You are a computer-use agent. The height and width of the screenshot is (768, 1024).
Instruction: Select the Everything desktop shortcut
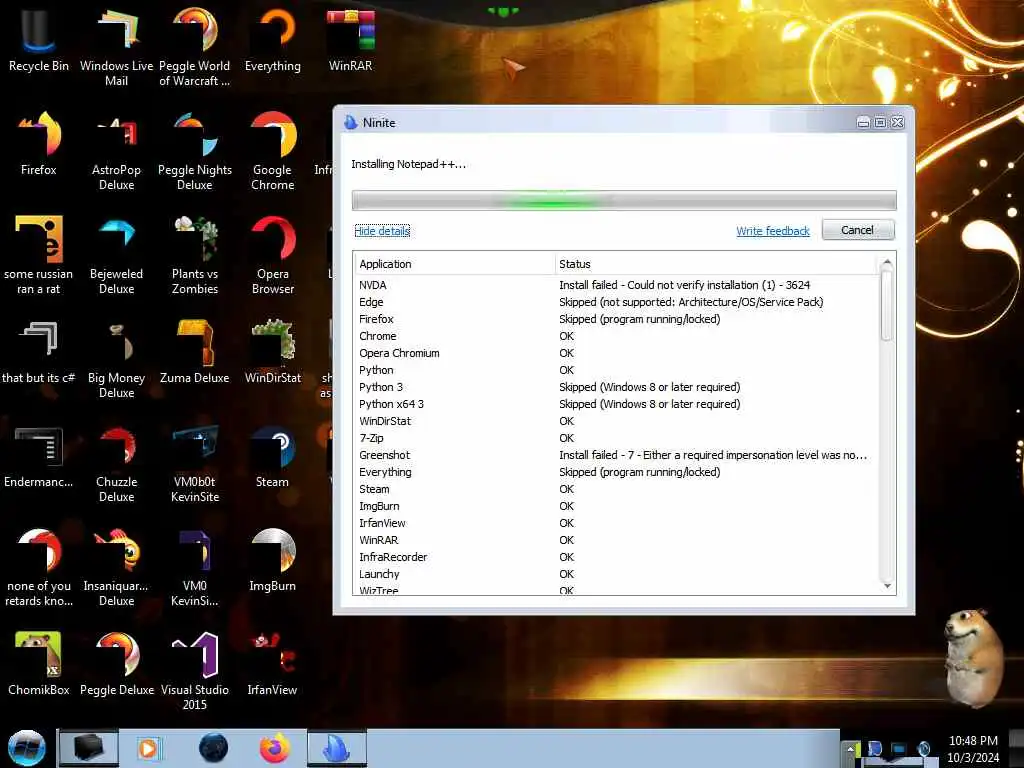[x=273, y=39]
